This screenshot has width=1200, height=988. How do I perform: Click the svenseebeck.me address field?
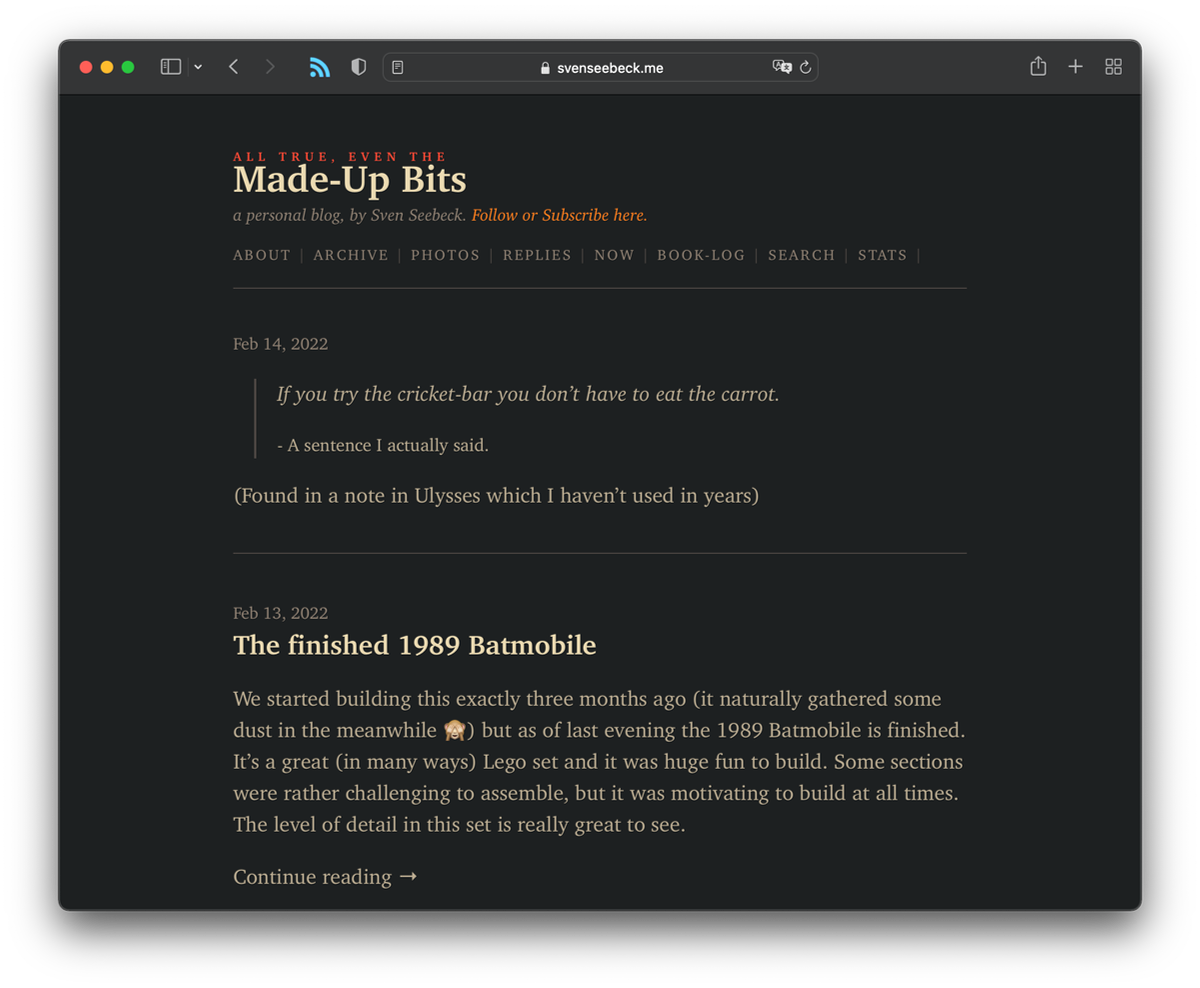click(600, 68)
